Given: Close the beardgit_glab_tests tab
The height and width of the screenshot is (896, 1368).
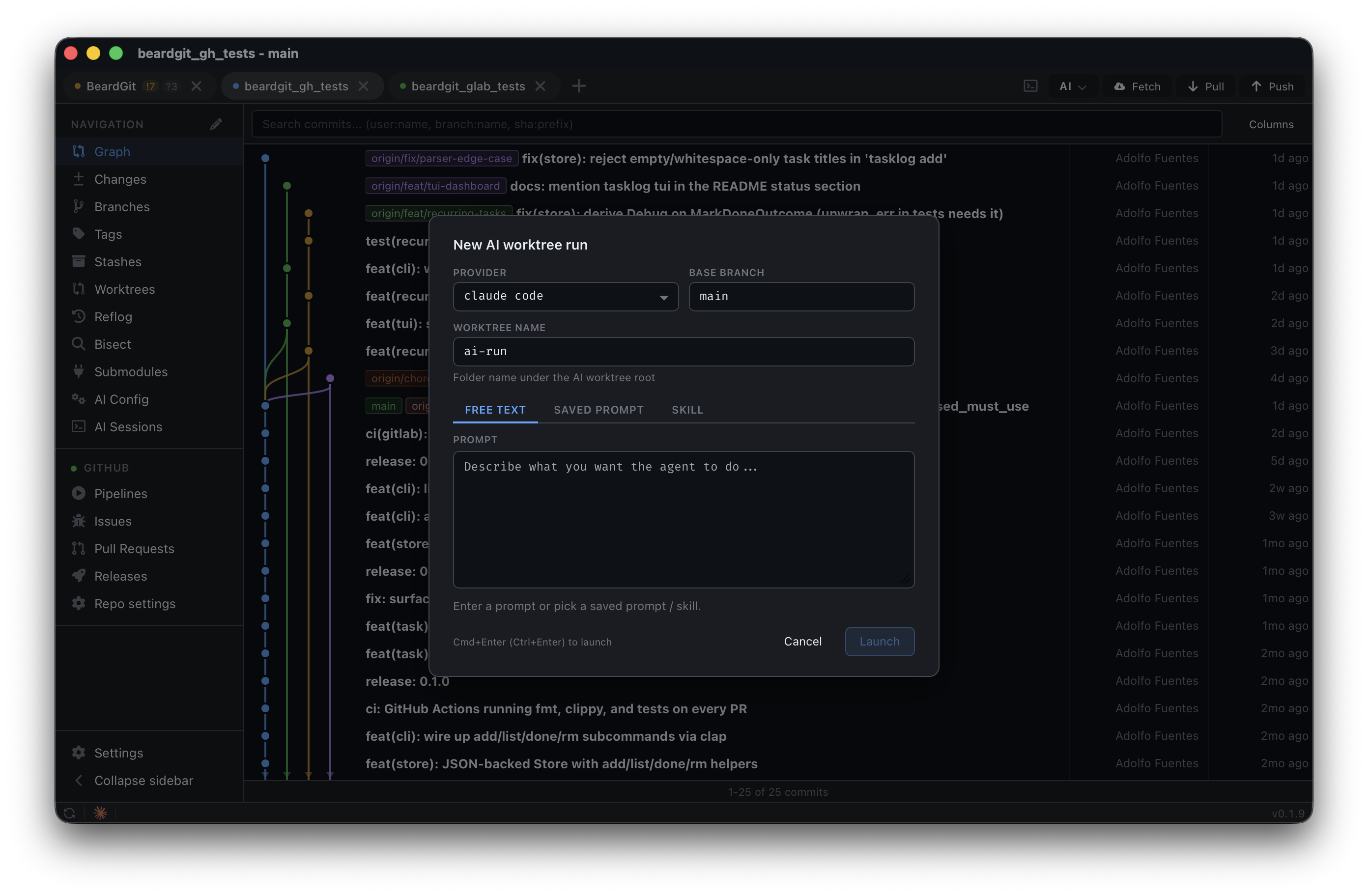Looking at the screenshot, I should pos(541,86).
